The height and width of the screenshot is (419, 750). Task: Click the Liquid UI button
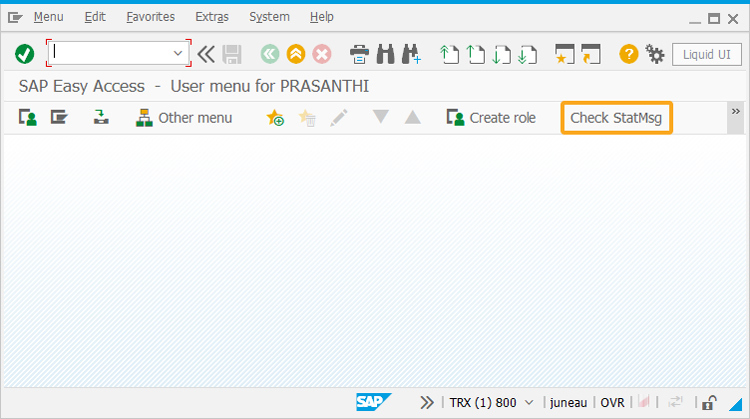click(x=706, y=55)
